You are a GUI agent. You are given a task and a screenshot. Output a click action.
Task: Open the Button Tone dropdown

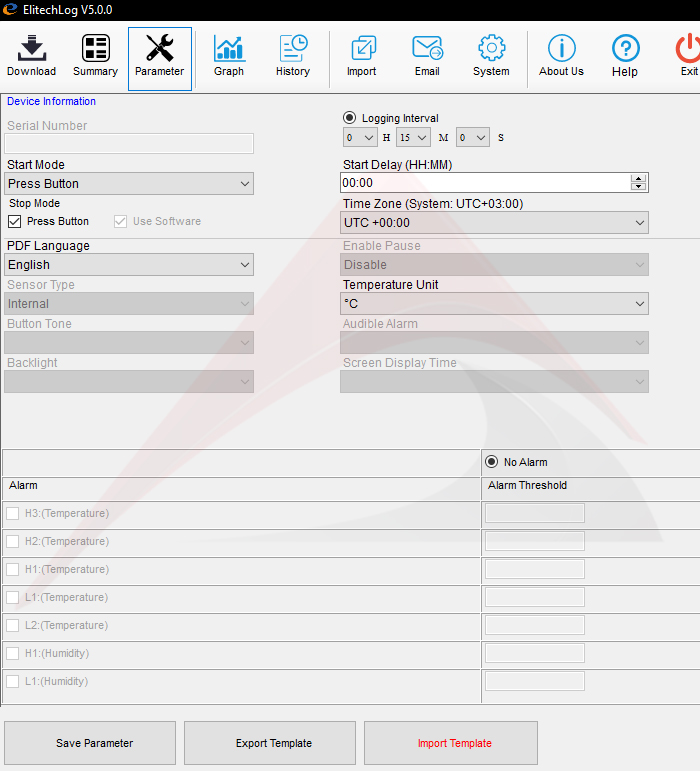(x=129, y=343)
